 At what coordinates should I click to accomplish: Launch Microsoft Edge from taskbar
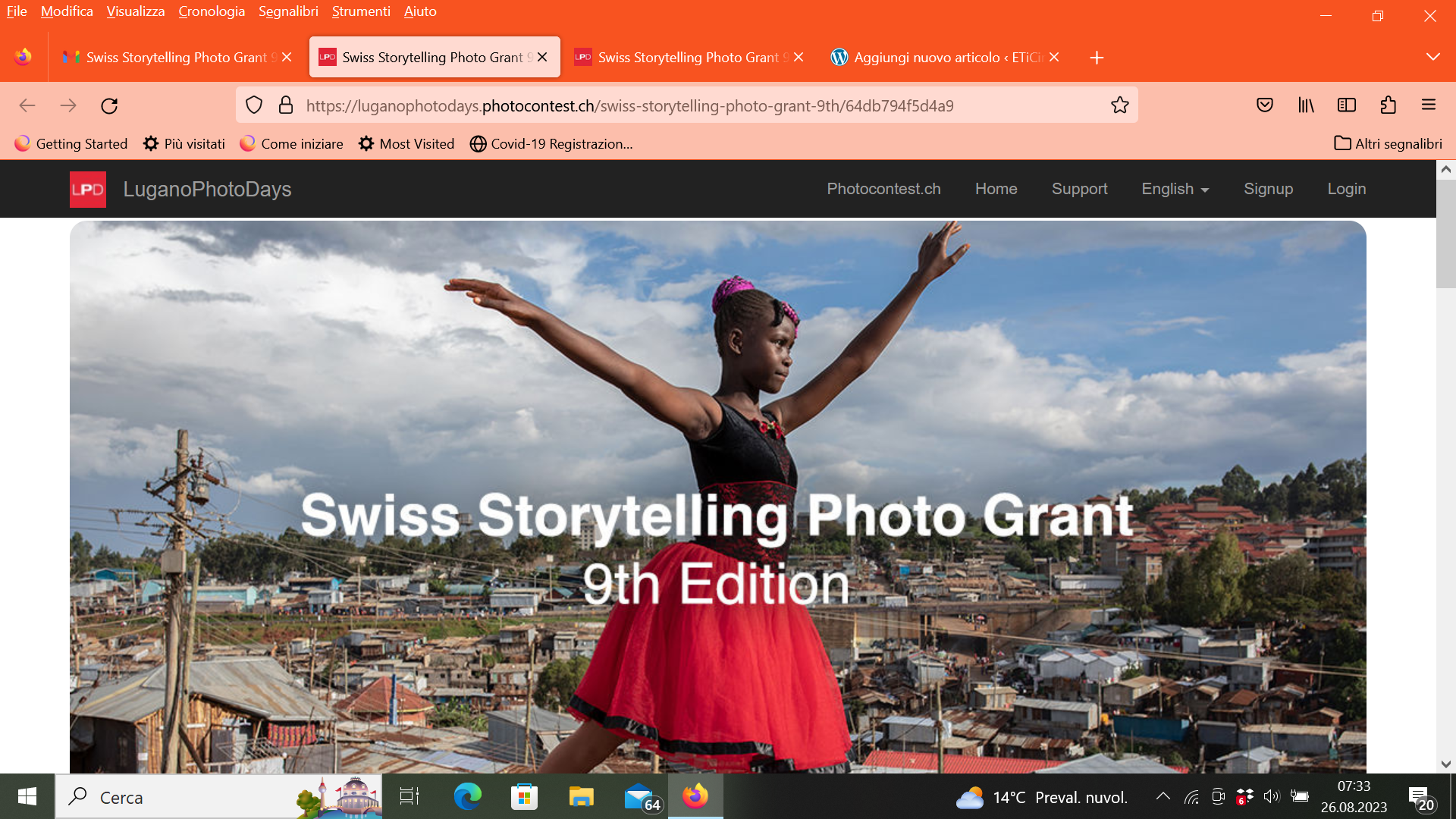point(467,797)
